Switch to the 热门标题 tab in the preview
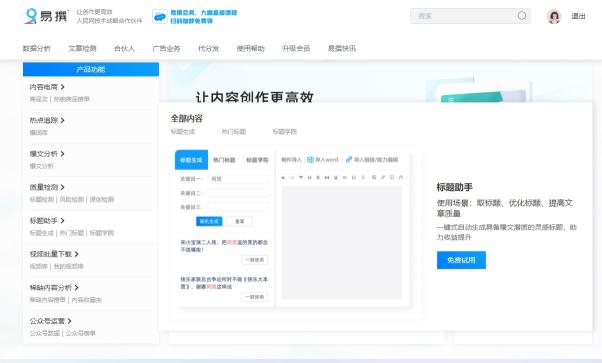 224,160
